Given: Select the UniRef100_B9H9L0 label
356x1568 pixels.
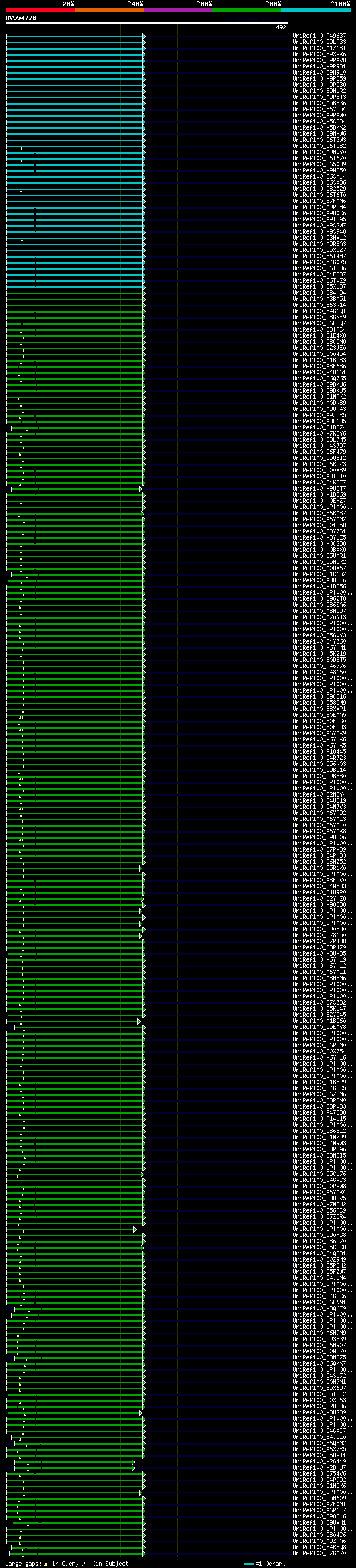Looking at the screenshot, I should [319, 72].
